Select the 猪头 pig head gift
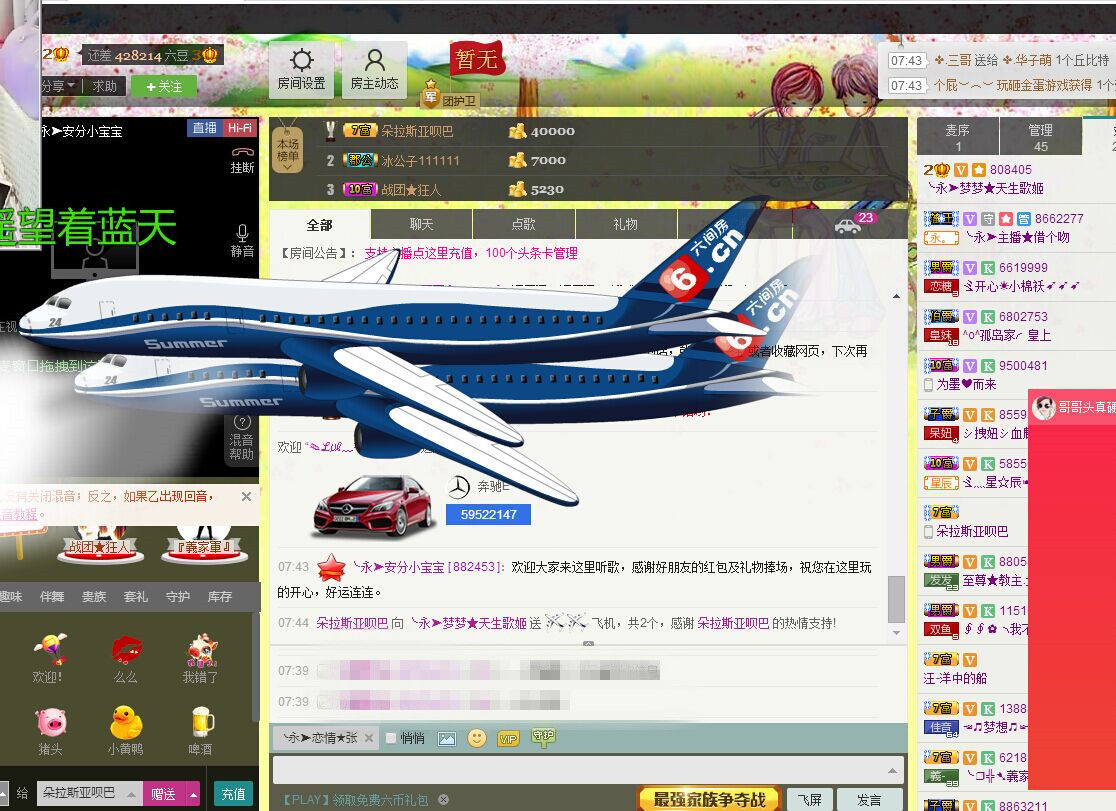Screen dimensions: 1116x811 click(x=50, y=731)
